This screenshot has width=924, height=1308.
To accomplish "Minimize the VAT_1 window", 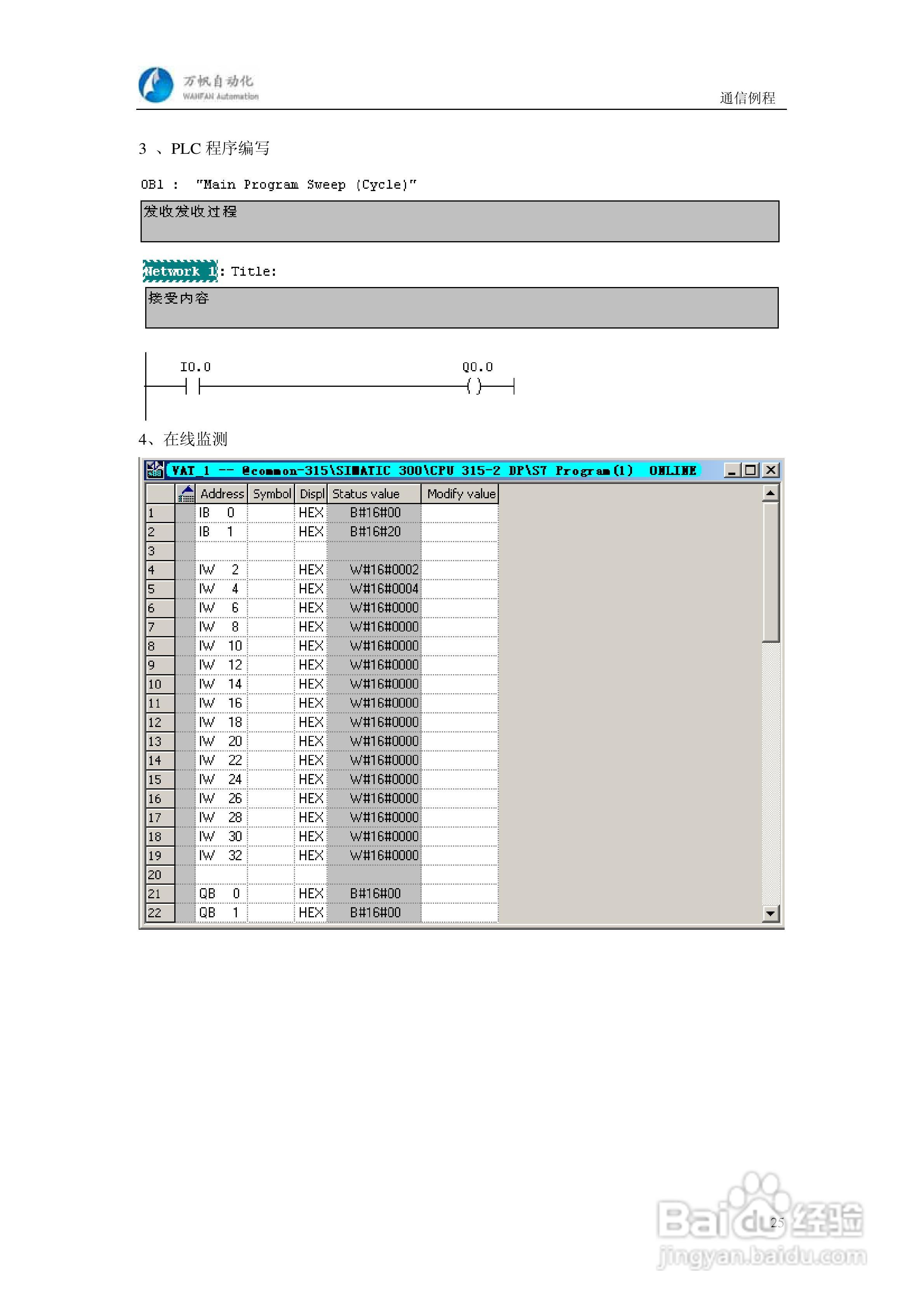I will tap(732, 470).
